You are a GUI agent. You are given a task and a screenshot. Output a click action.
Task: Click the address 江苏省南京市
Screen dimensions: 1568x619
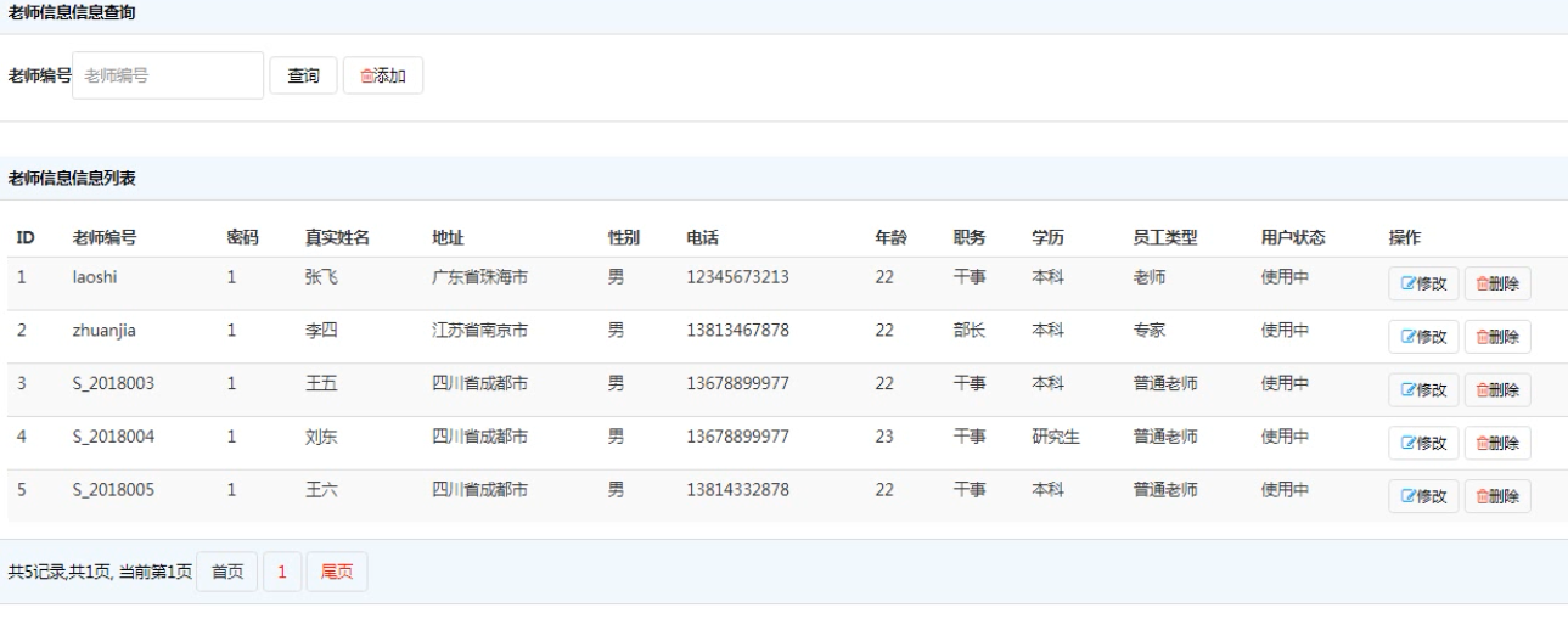click(x=480, y=331)
